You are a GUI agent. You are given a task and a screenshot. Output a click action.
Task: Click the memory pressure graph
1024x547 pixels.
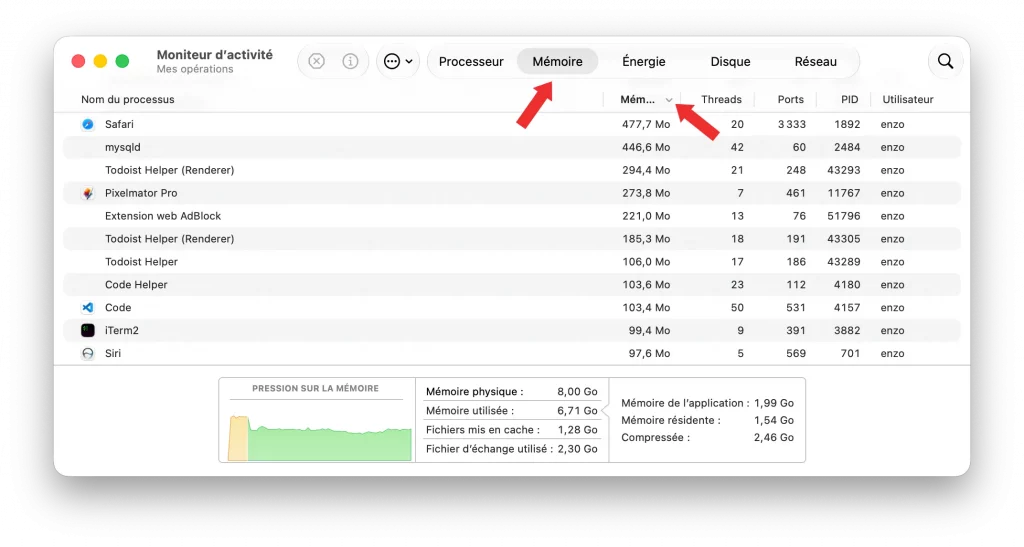(319, 437)
